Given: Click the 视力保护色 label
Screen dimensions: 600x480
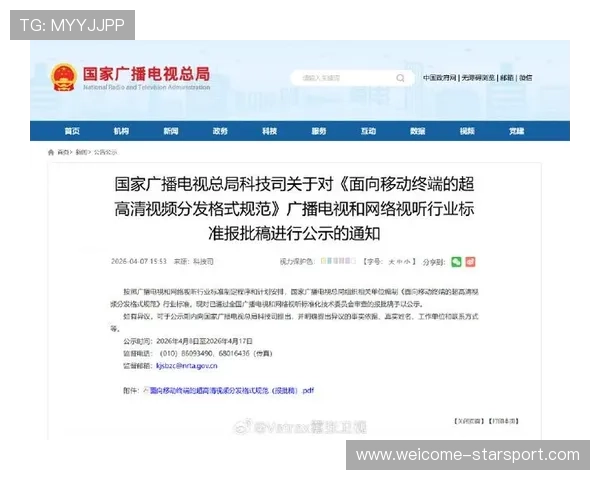Looking at the screenshot, I should pos(297,262).
